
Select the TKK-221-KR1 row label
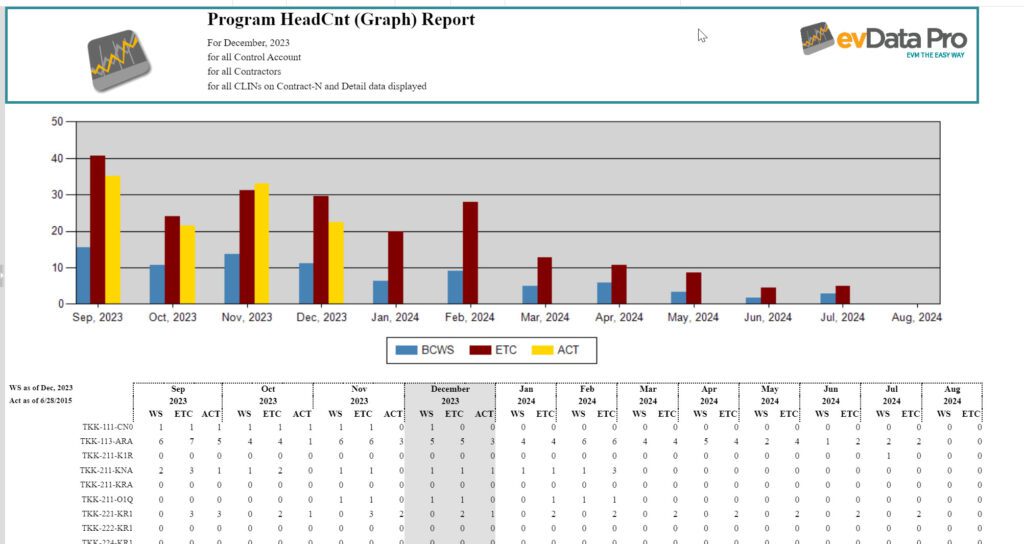point(106,514)
